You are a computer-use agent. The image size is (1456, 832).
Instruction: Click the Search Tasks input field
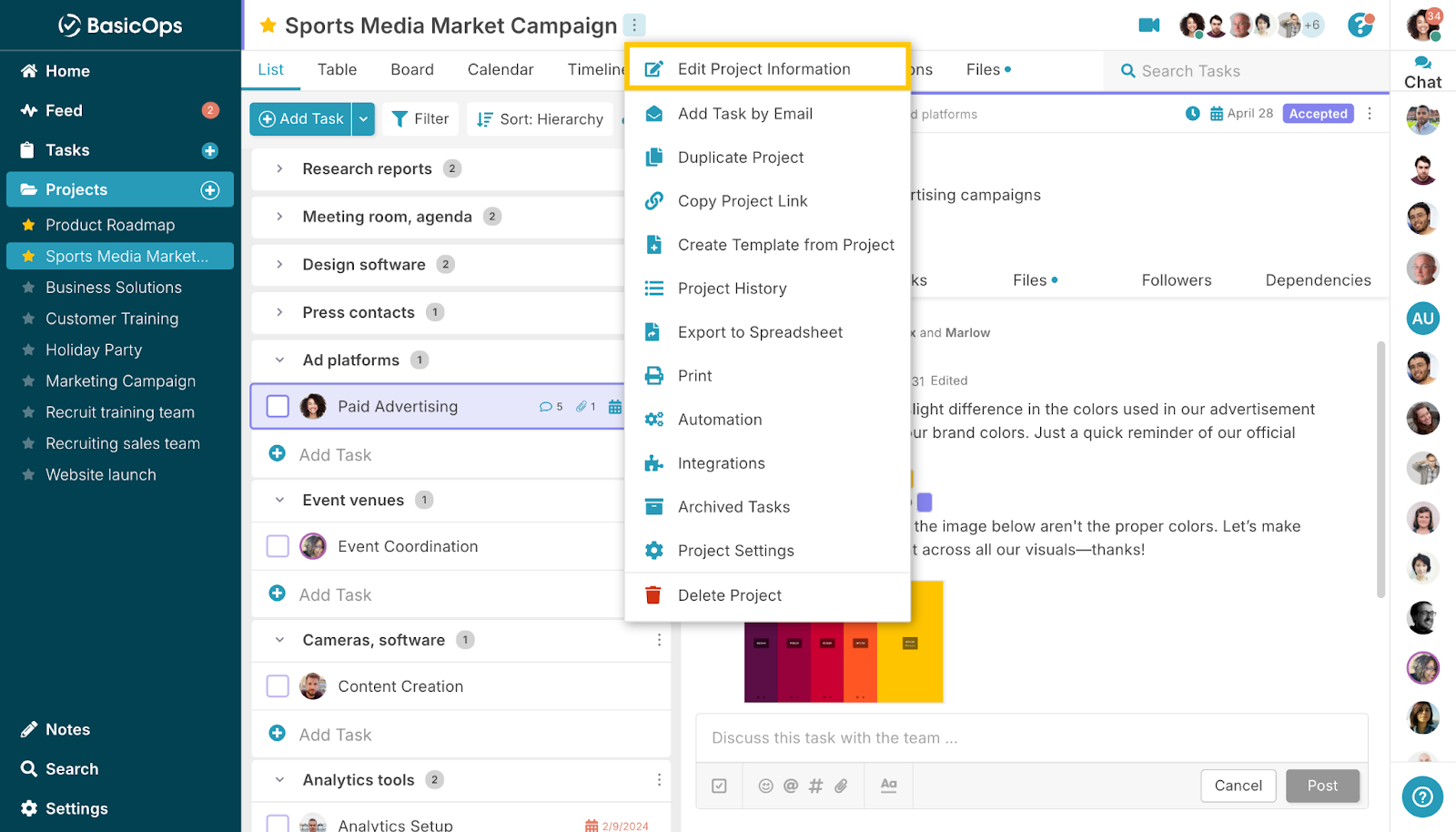[1247, 71]
